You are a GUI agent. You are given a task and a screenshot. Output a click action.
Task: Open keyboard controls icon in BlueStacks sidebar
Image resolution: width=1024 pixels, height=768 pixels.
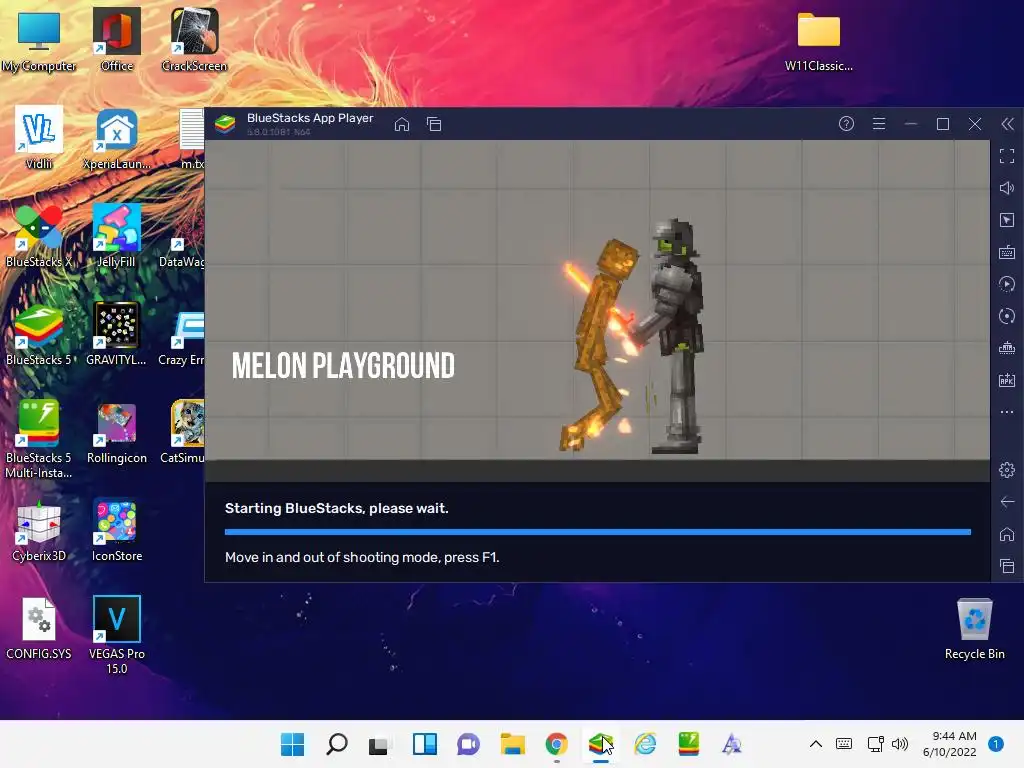point(1007,252)
